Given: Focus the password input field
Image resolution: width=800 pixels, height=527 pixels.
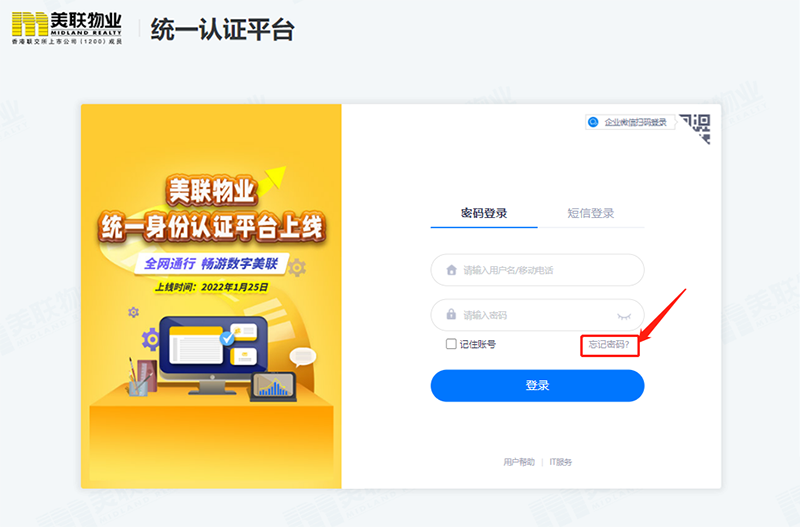Looking at the screenshot, I should tap(537, 315).
